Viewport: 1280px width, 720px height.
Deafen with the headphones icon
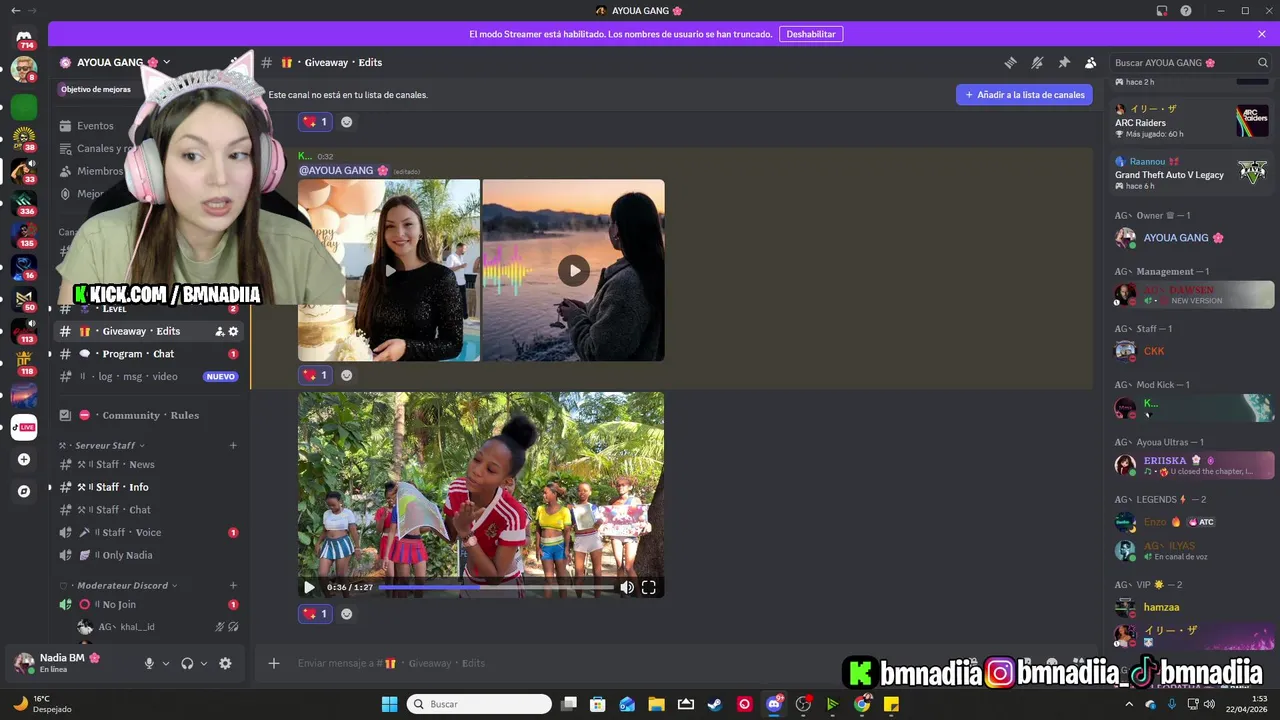tap(187, 663)
